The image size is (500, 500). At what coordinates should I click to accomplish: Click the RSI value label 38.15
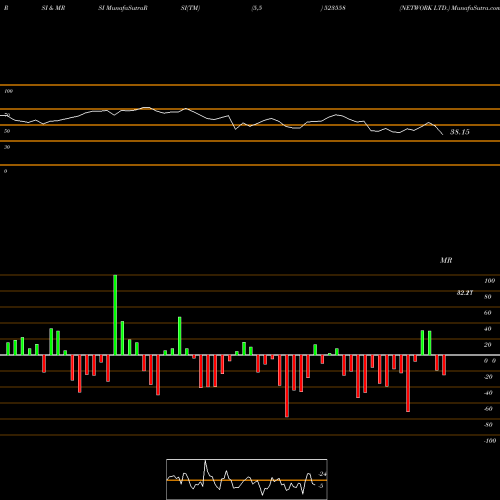(x=460, y=132)
